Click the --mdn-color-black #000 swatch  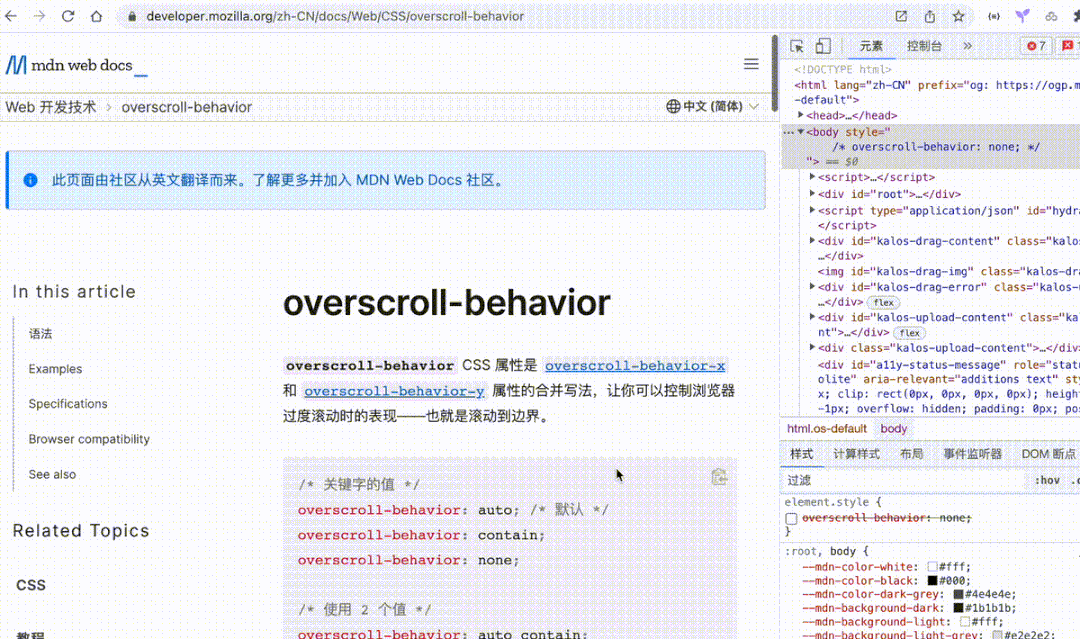(932, 580)
